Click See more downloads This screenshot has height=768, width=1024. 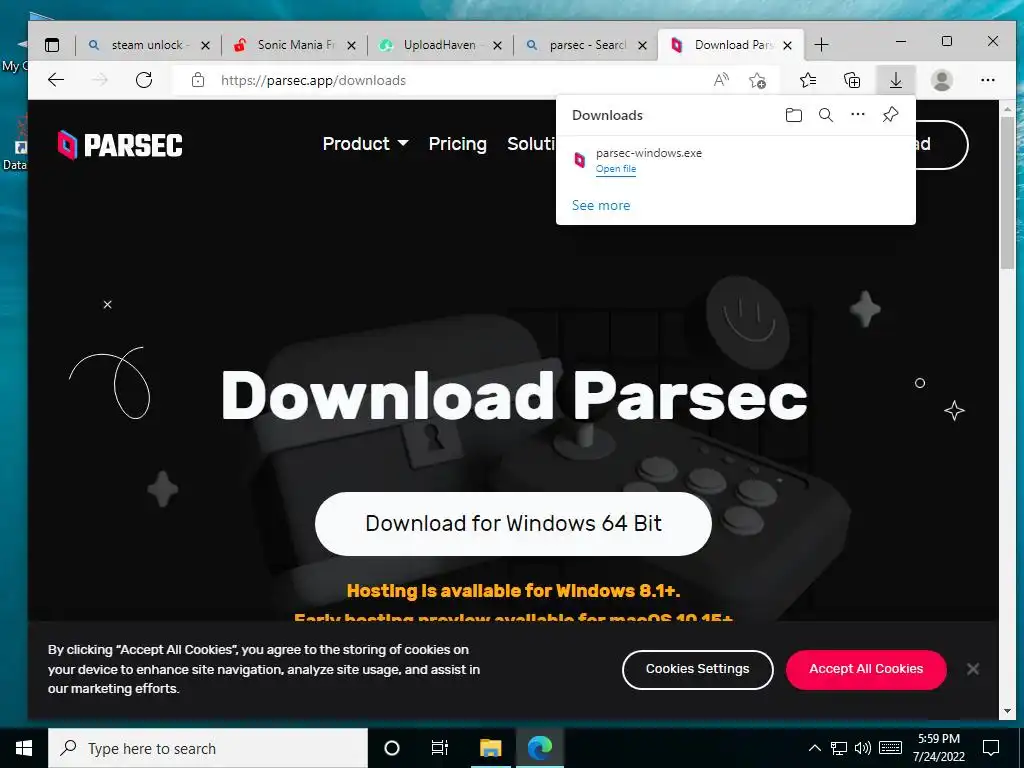pyautogui.click(x=601, y=205)
